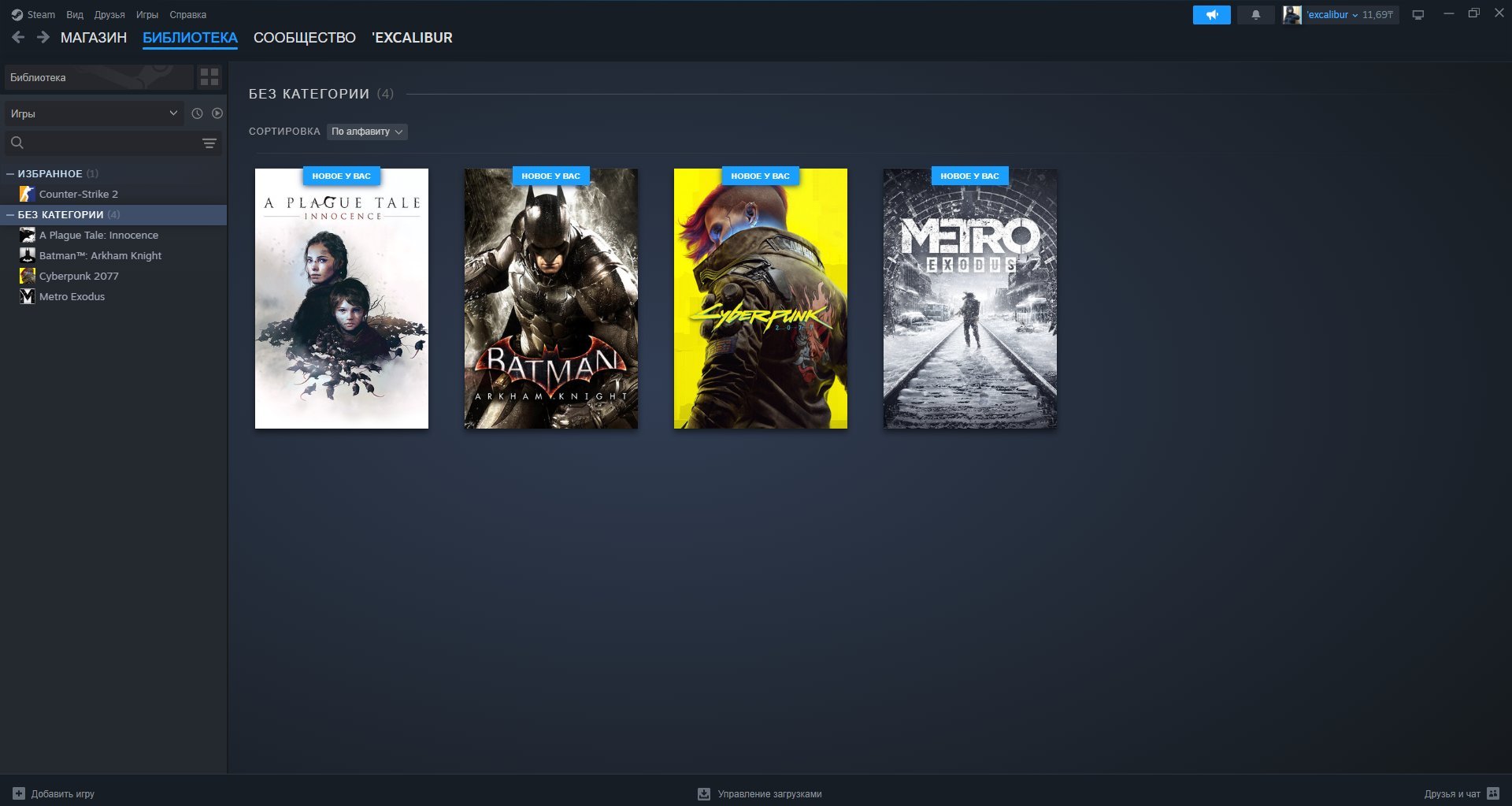The width and height of the screenshot is (1512, 806).
Task: Open Друзья и чат
Action: point(1452,794)
